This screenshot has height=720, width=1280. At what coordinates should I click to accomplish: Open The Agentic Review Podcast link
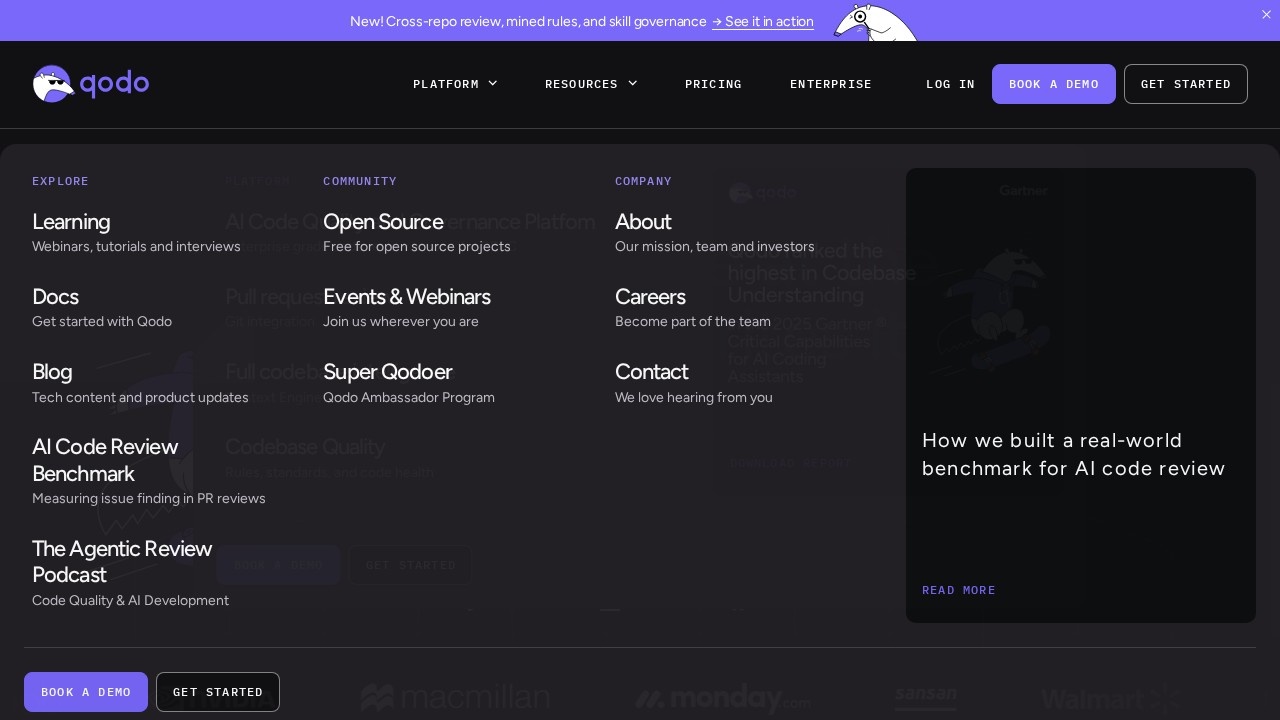pos(122,562)
